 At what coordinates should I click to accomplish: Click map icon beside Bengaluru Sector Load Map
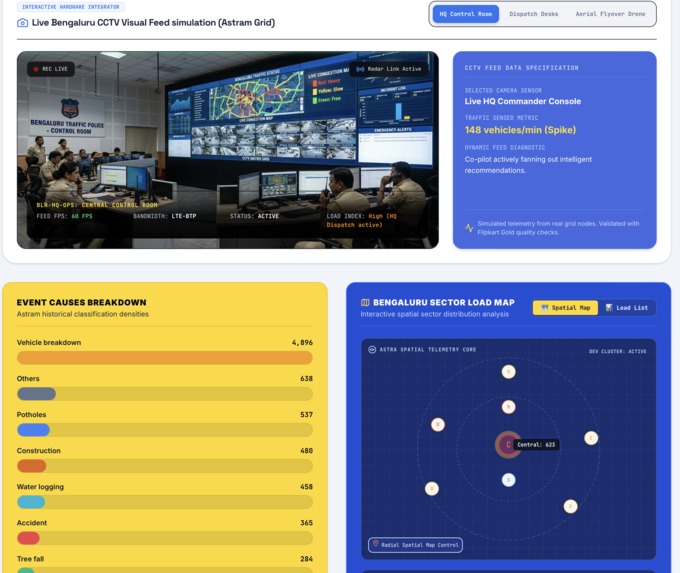[x=365, y=303]
